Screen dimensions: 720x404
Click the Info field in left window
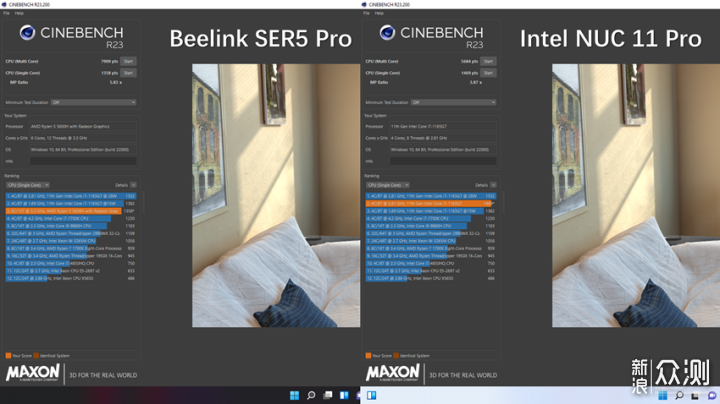(x=83, y=161)
